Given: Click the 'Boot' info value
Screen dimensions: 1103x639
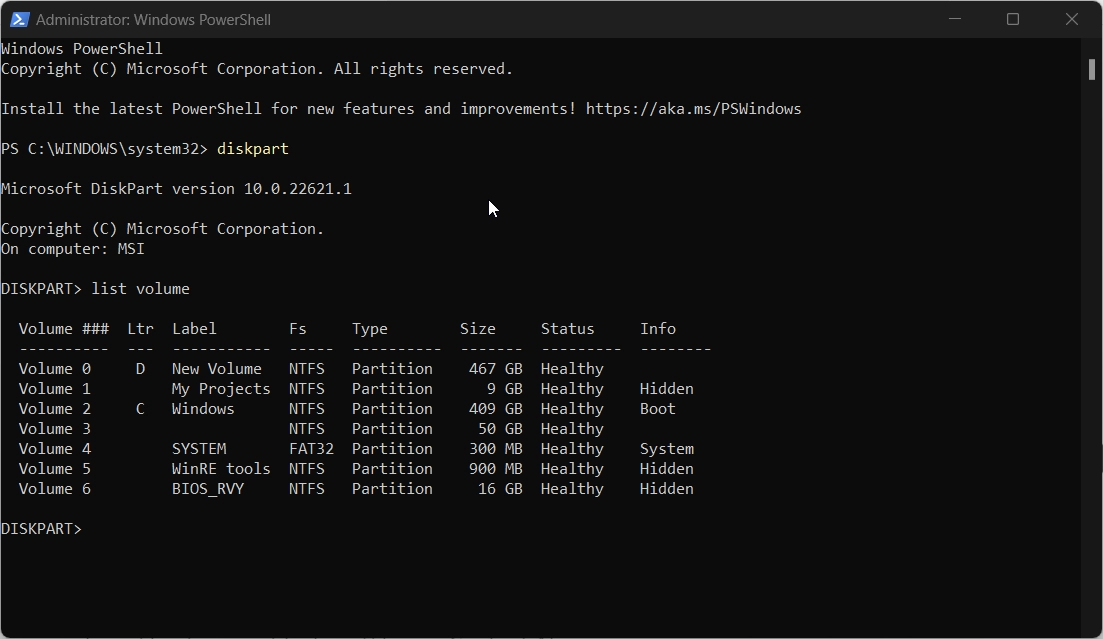Looking at the screenshot, I should 658,409.
